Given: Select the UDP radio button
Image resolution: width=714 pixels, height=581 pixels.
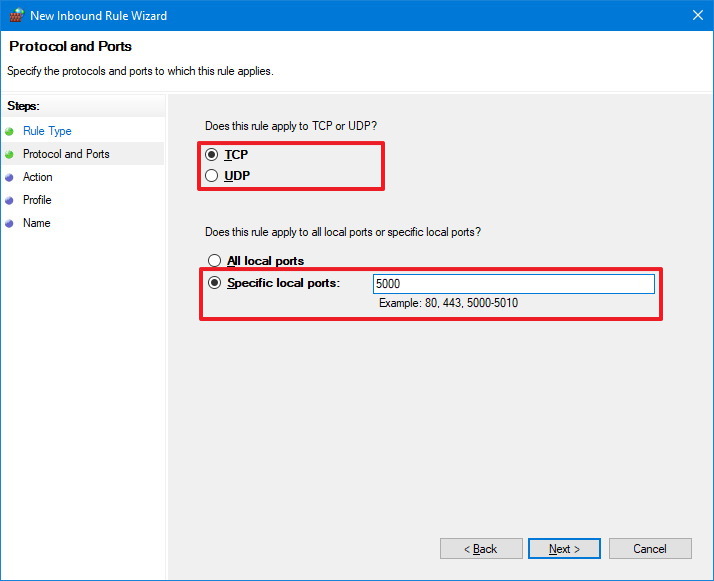Looking at the screenshot, I should click(211, 176).
